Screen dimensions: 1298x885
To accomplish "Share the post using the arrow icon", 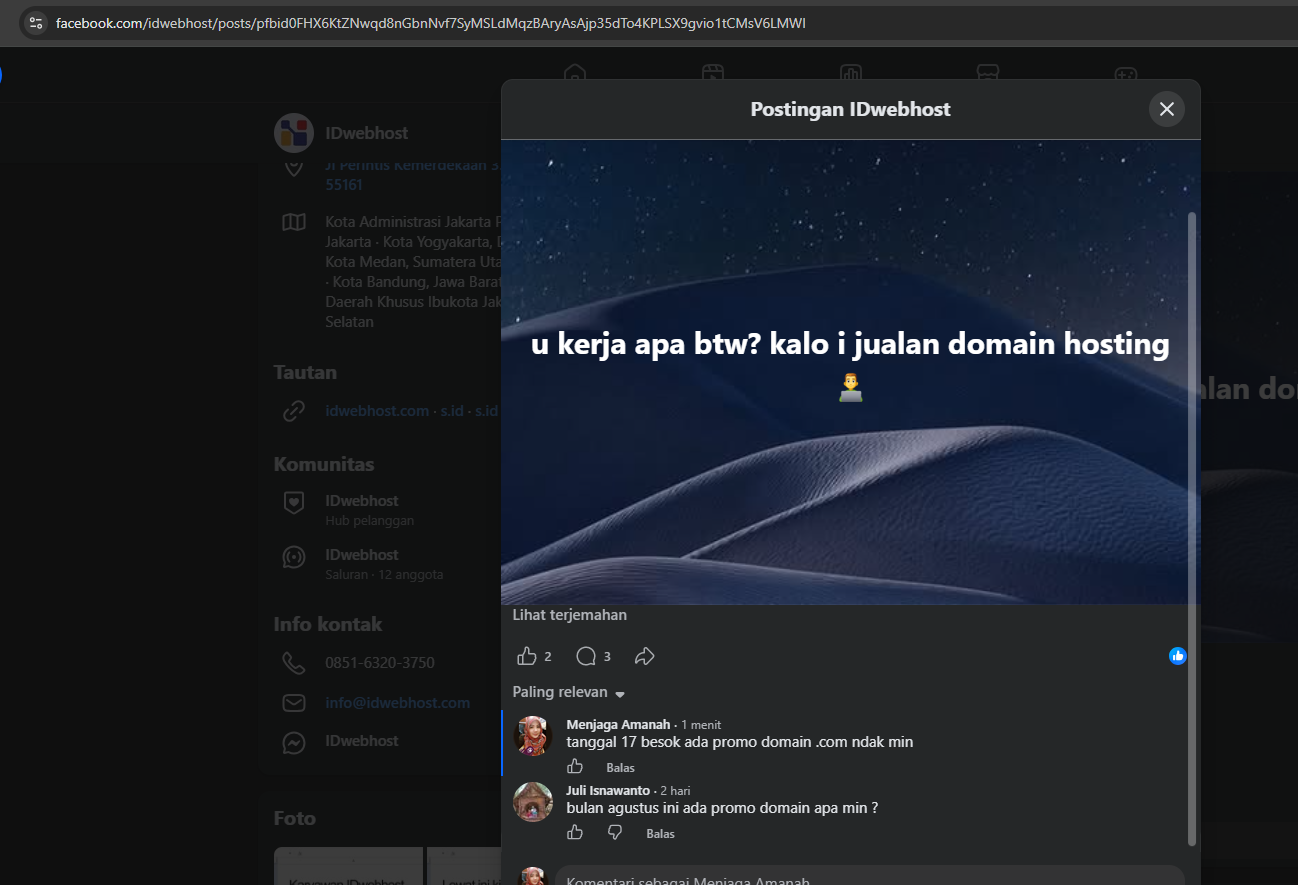I will [645, 656].
